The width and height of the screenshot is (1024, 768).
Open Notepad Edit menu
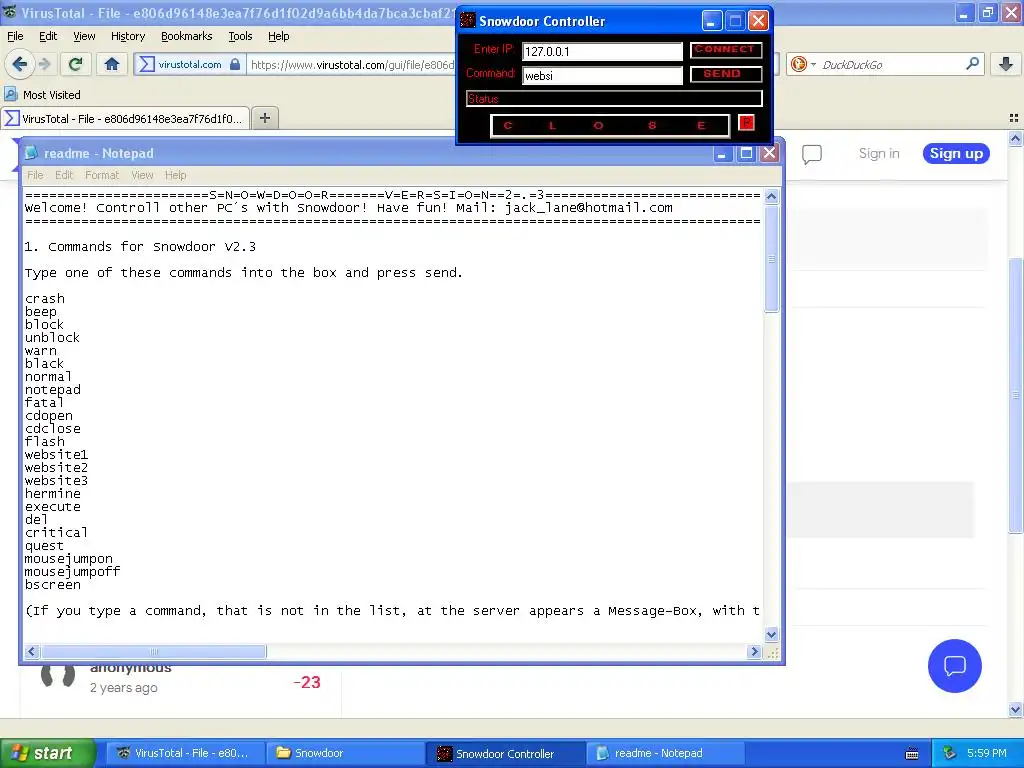tap(64, 175)
